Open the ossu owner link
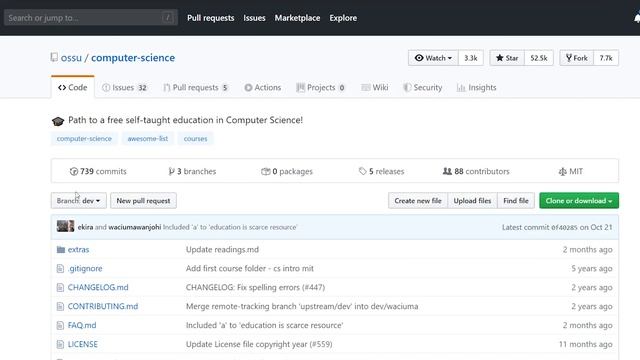This screenshot has height=360, width=640. [71, 58]
